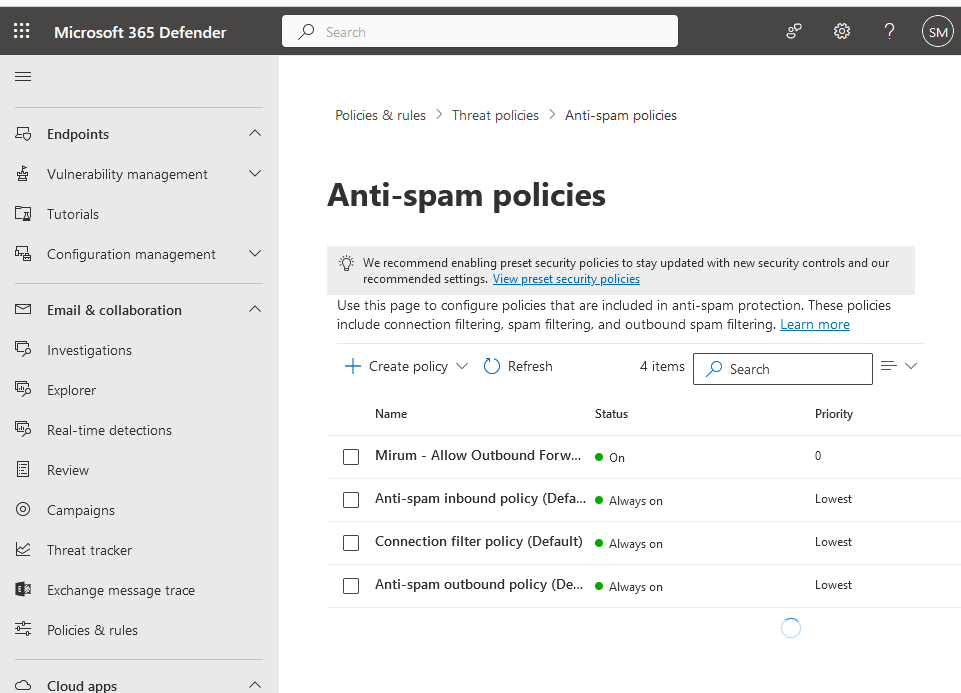Click the Vulnerability management sidebar icon
The width and height of the screenshot is (961, 693).
click(x=23, y=174)
